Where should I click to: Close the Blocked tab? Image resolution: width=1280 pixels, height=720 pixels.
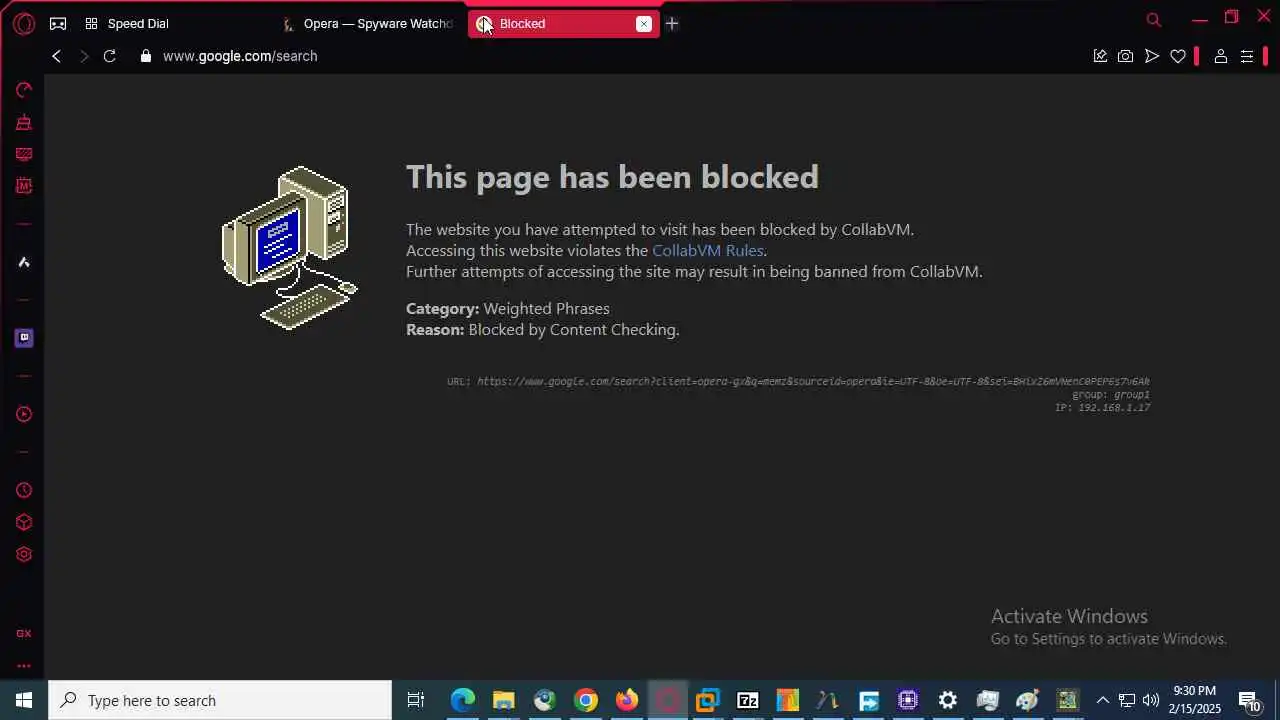coord(644,24)
